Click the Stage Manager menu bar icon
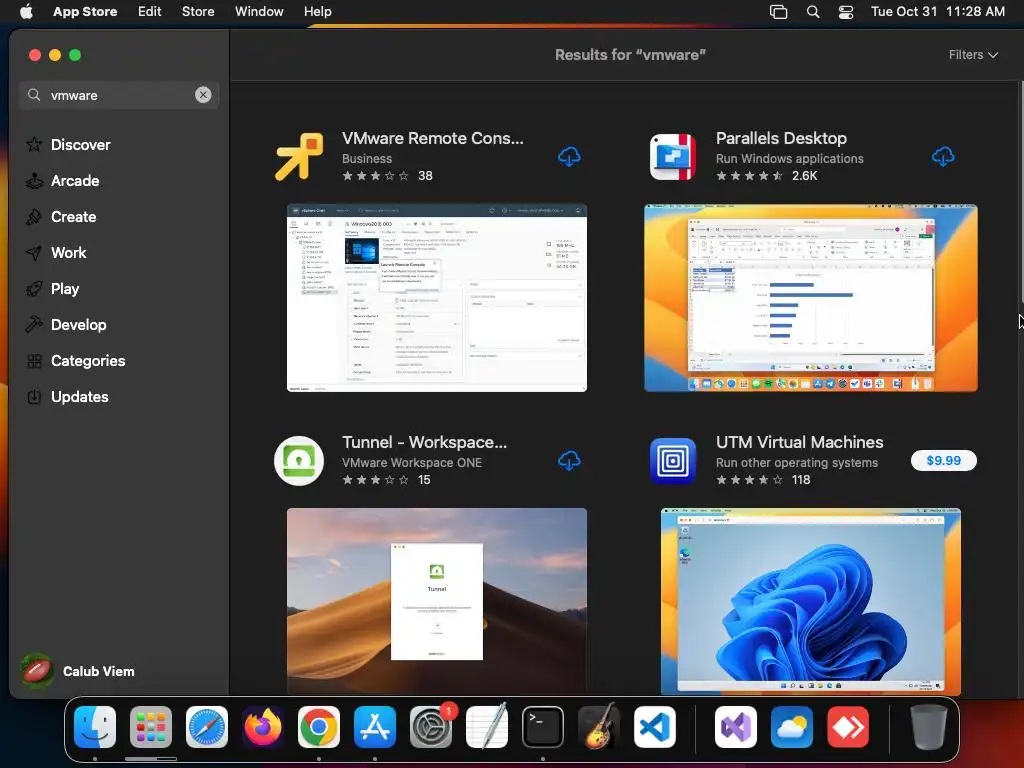Image resolution: width=1024 pixels, height=768 pixels. click(x=778, y=11)
